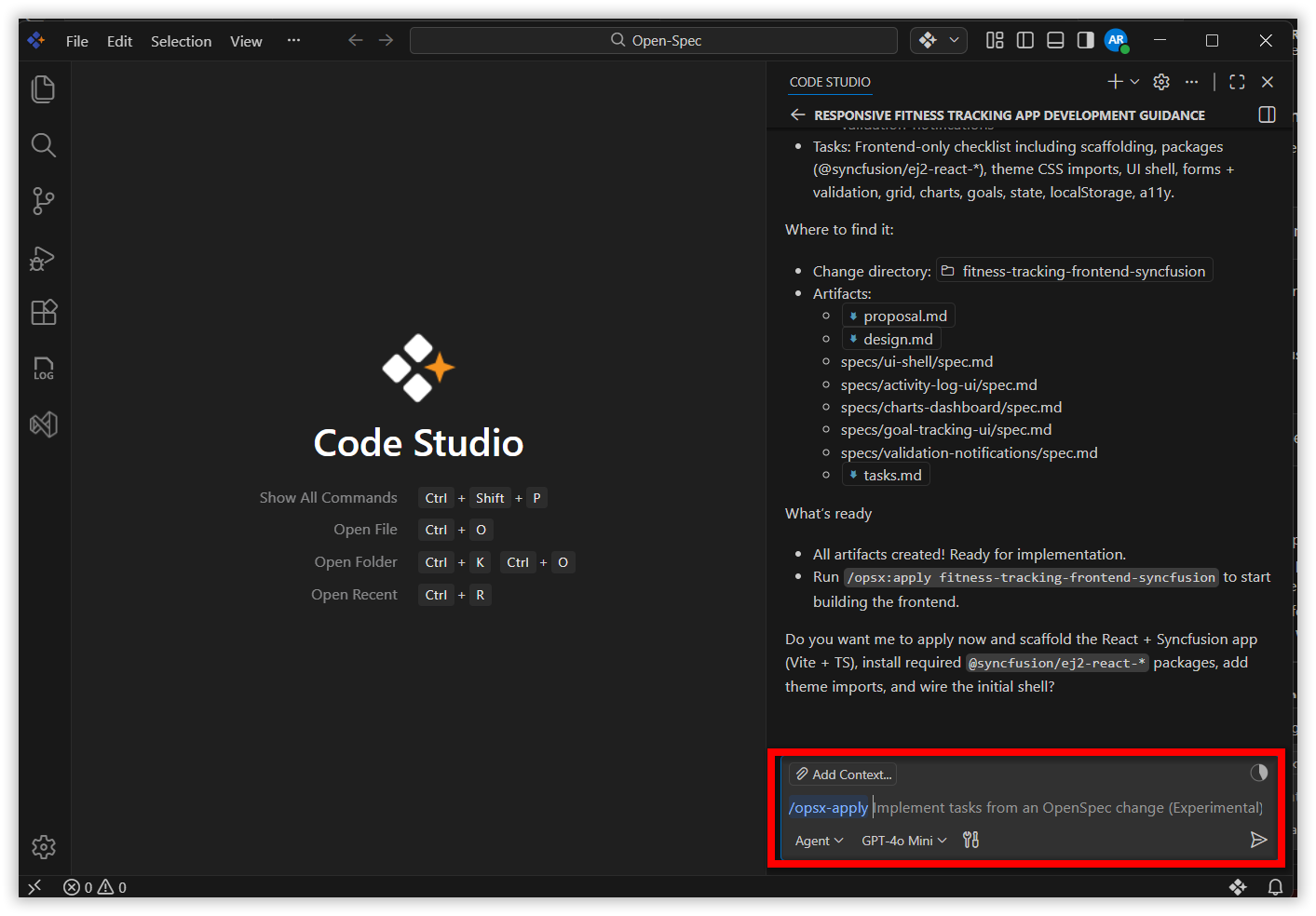Open the Visual Studio icon in activity bar
The image size is (1316, 916).
click(x=44, y=424)
